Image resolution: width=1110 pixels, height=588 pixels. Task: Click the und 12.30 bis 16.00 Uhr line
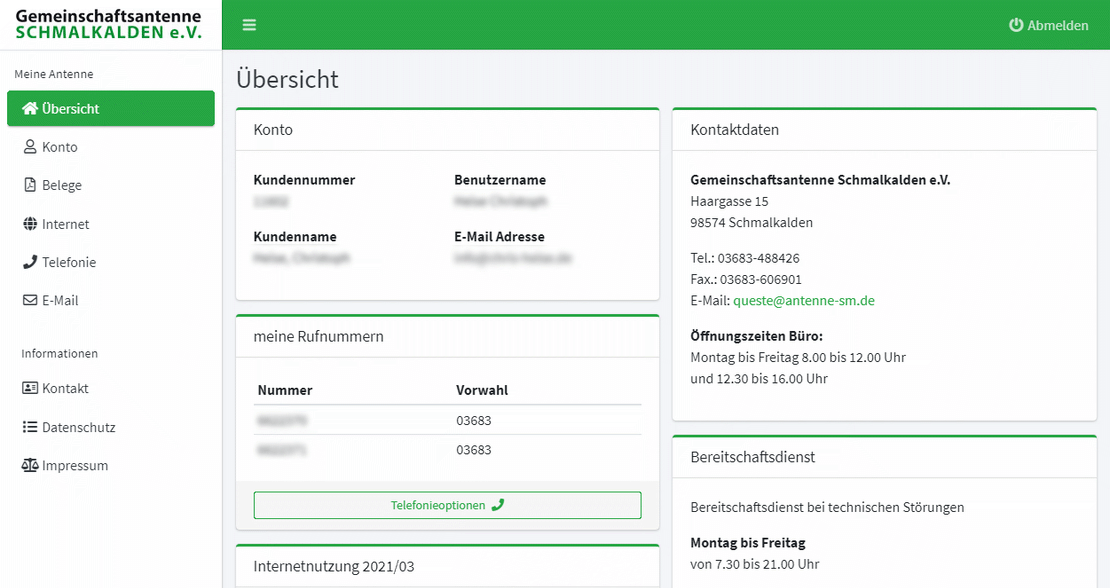(x=759, y=378)
